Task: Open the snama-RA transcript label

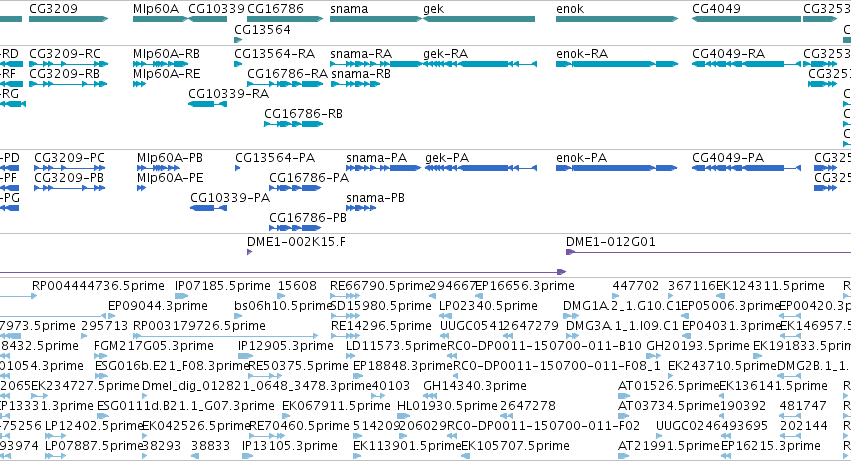Action: (x=361, y=54)
